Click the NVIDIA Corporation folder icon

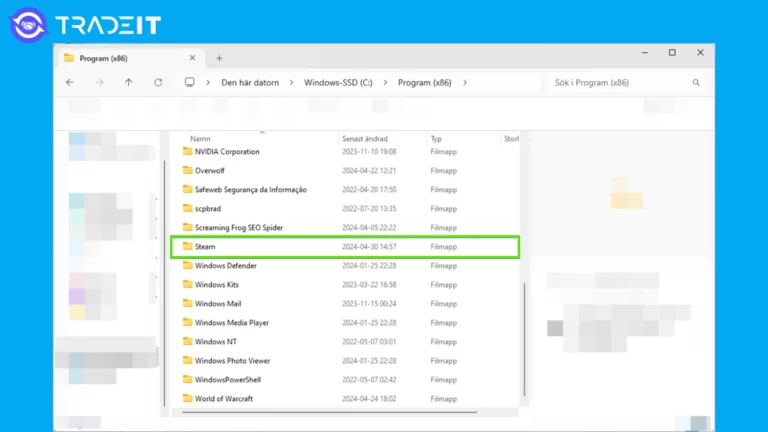[188, 151]
